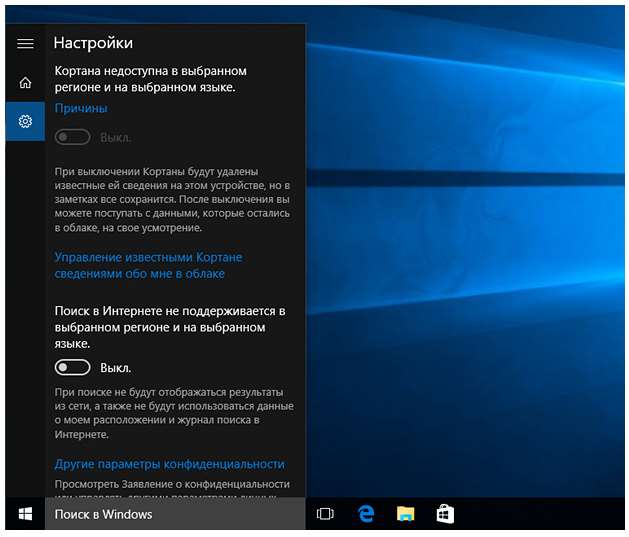
Task: Toggle the disabled Cortana switch
Action: click(73, 137)
